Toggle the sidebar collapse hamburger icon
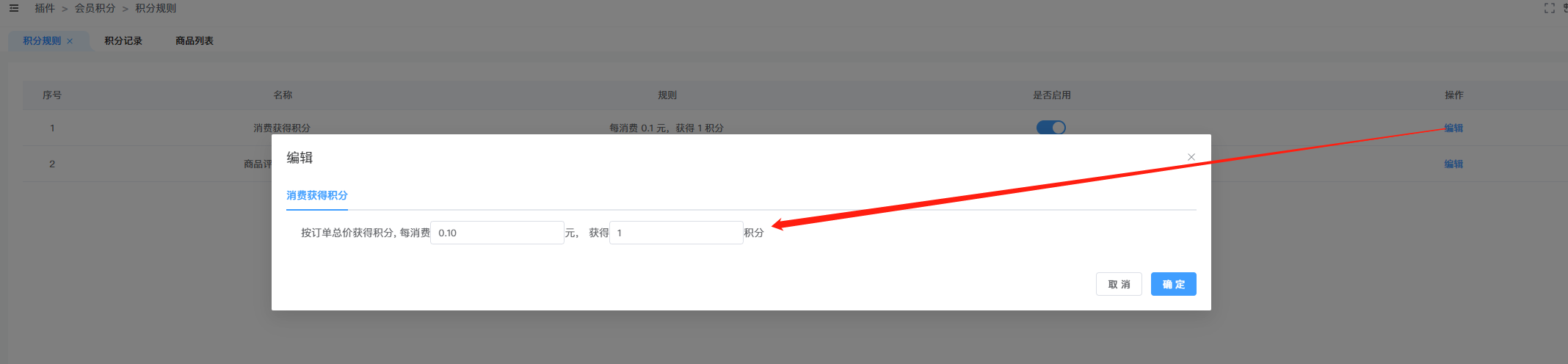The image size is (1568, 364). [x=14, y=8]
